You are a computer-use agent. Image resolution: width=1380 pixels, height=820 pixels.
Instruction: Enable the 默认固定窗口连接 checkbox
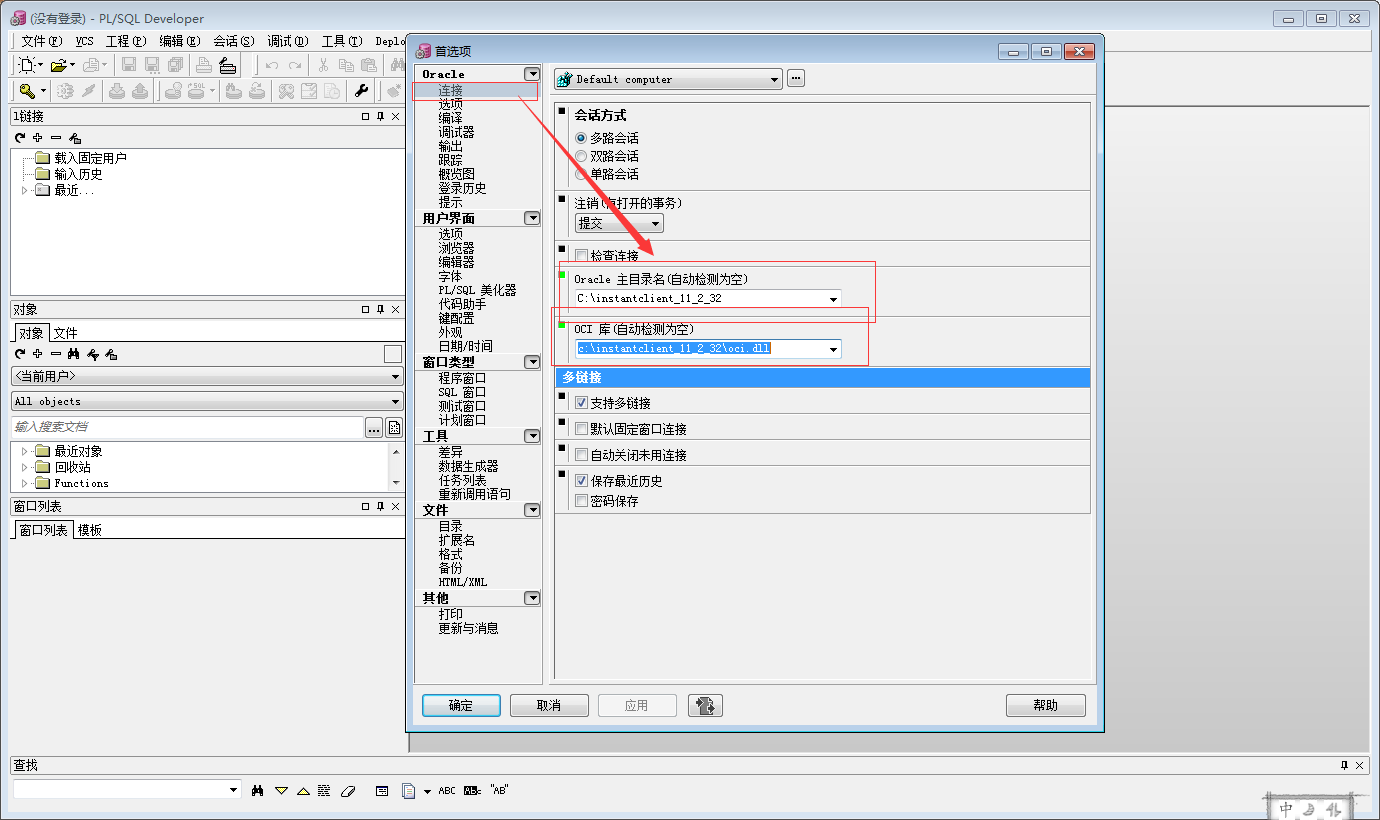(581, 429)
